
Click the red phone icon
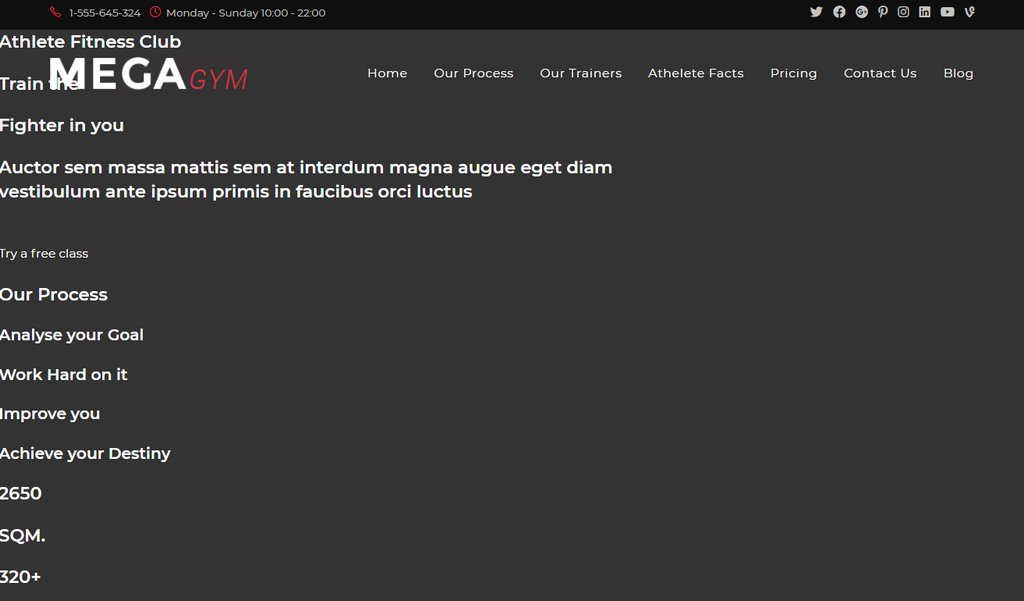click(55, 13)
